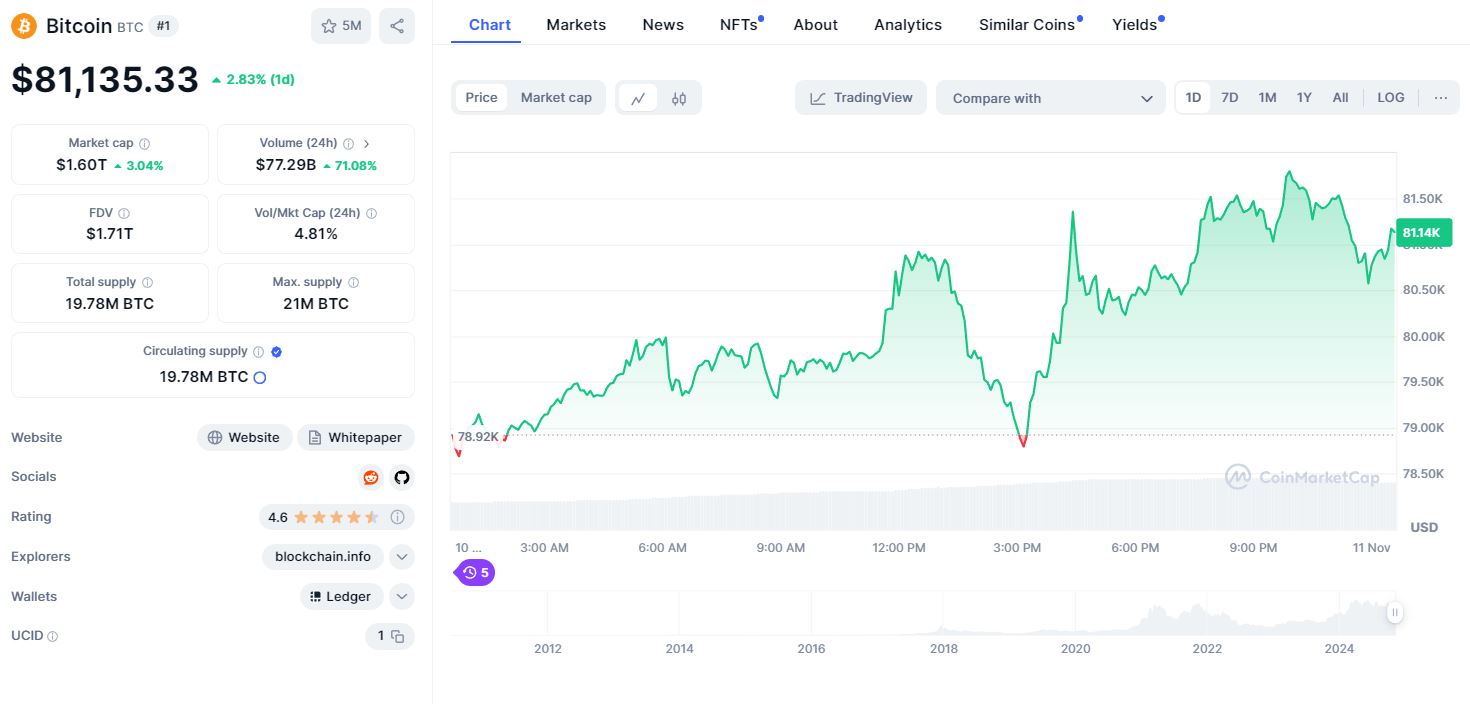Screen dimensions: 1470x704
Task: Click the range selector handle on mini chart
Action: 1394,612
